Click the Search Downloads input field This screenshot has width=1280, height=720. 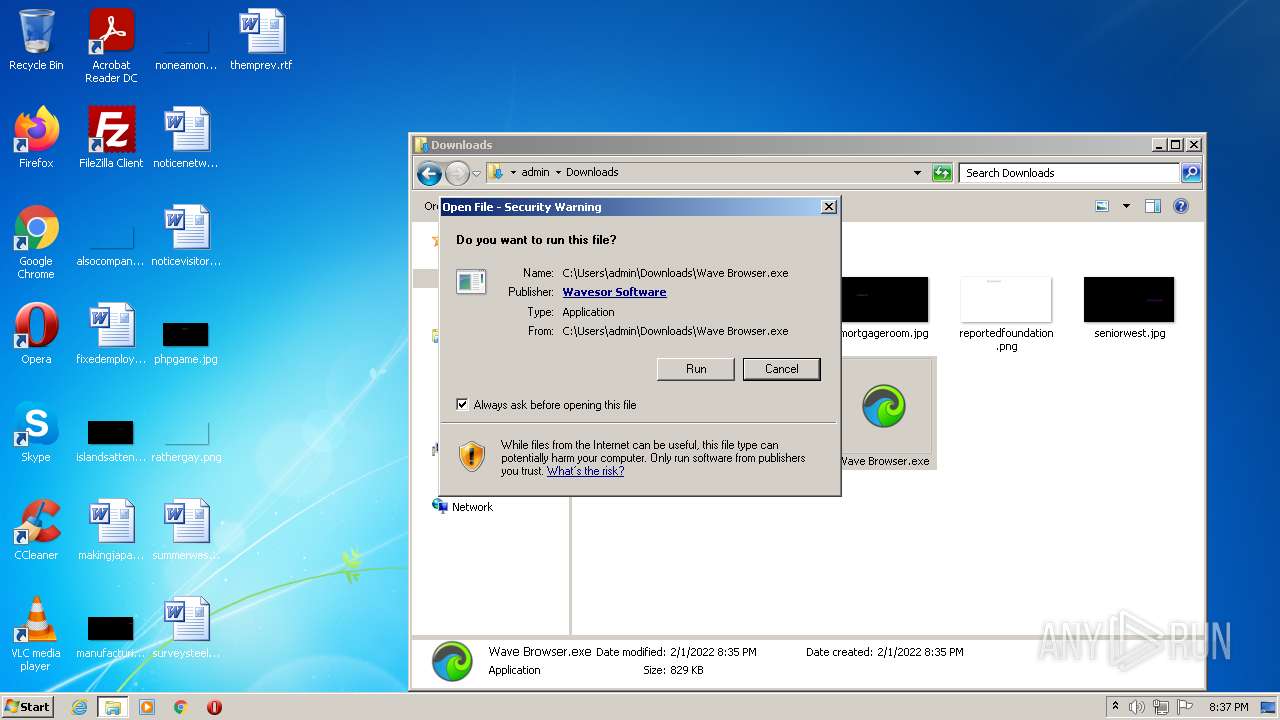point(1069,173)
